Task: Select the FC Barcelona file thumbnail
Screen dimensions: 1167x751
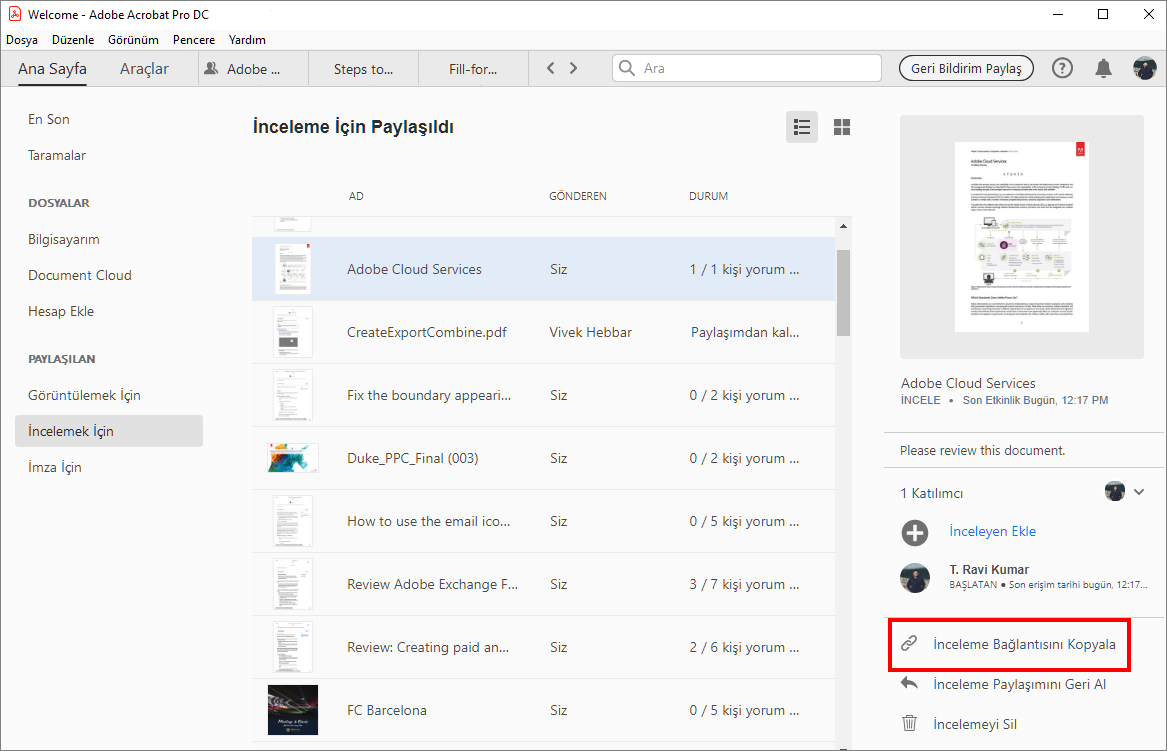Action: (293, 710)
